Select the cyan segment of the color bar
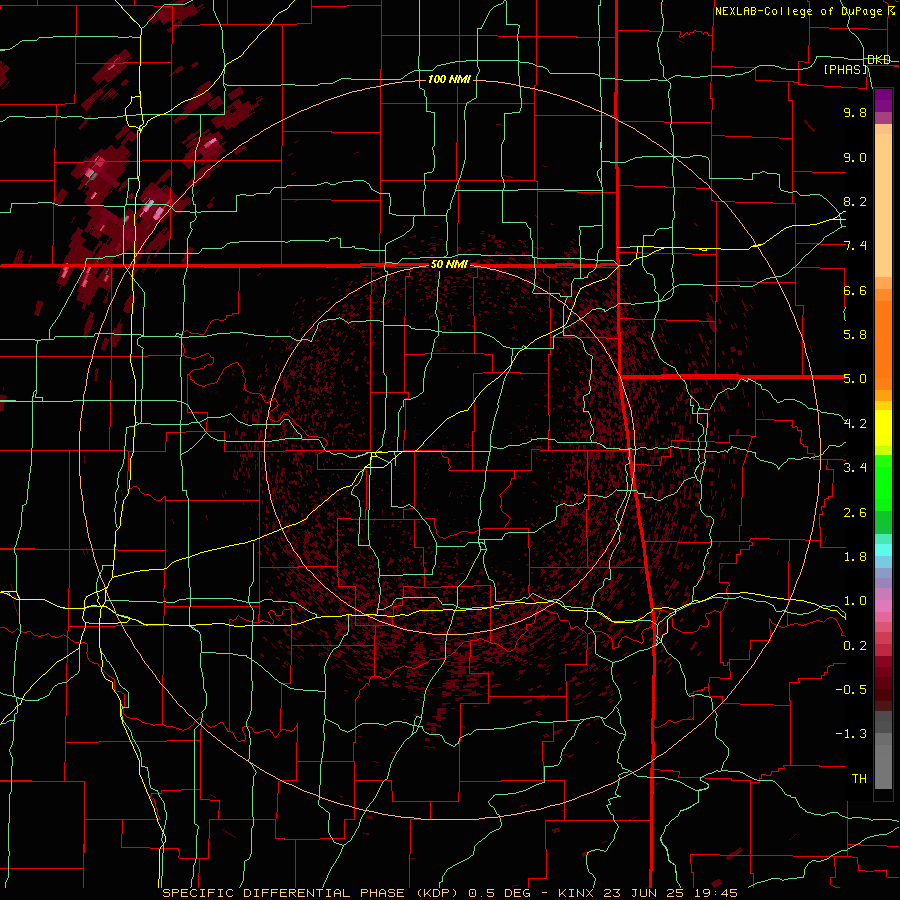 click(883, 550)
